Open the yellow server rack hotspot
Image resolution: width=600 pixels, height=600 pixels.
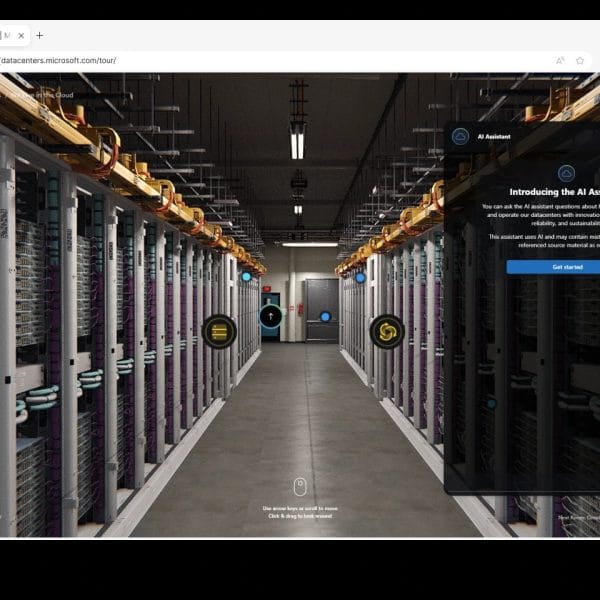(x=219, y=332)
